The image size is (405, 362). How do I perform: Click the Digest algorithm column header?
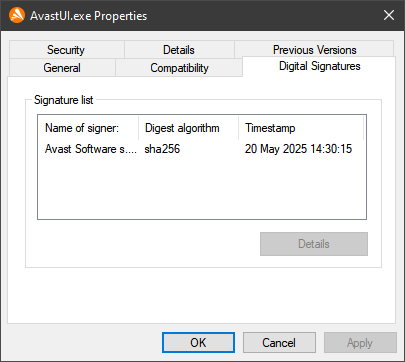tap(189, 128)
